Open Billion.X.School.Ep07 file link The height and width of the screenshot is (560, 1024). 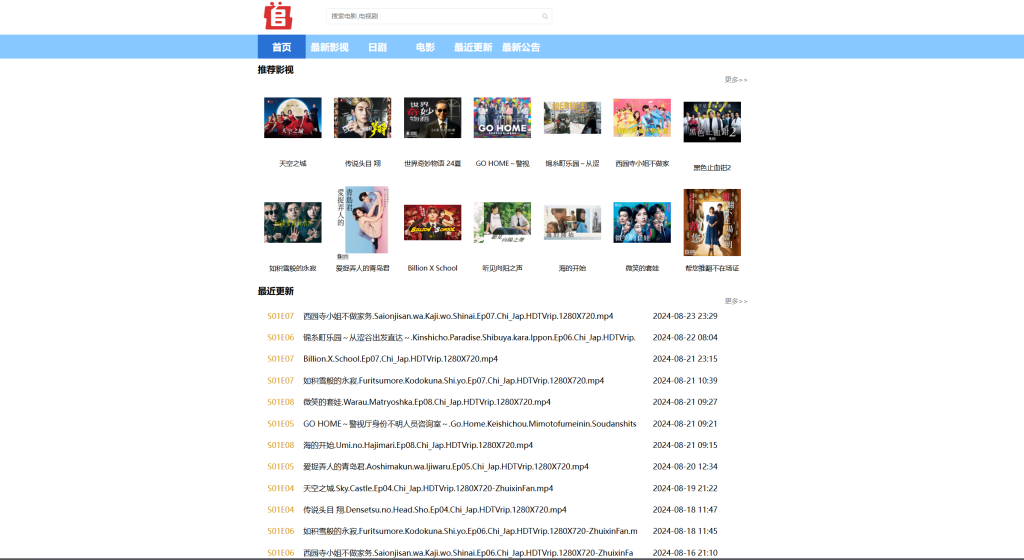[400, 359]
